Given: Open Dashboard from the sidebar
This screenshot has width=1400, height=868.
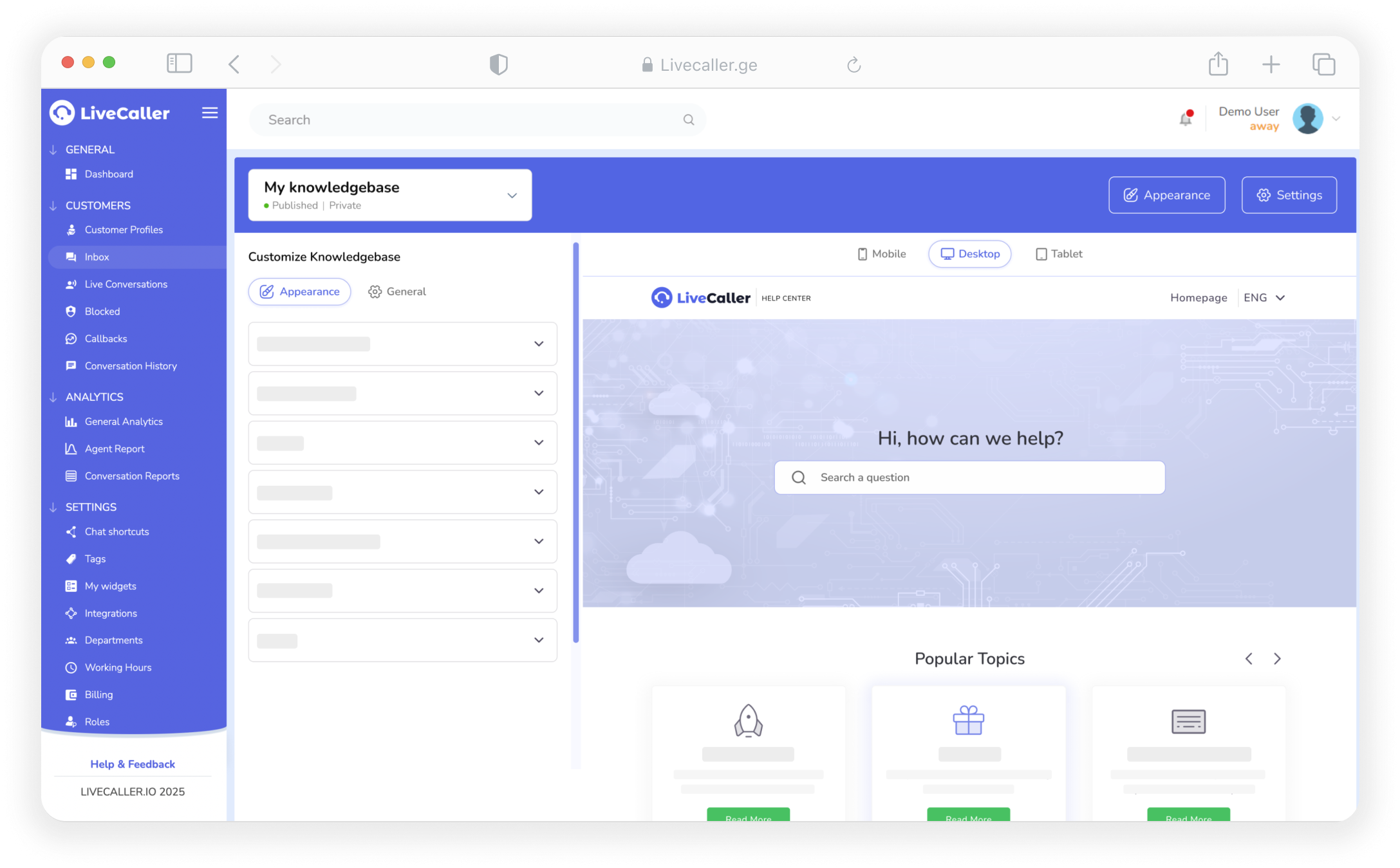Looking at the screenshot, I should (x=108, y=174).
